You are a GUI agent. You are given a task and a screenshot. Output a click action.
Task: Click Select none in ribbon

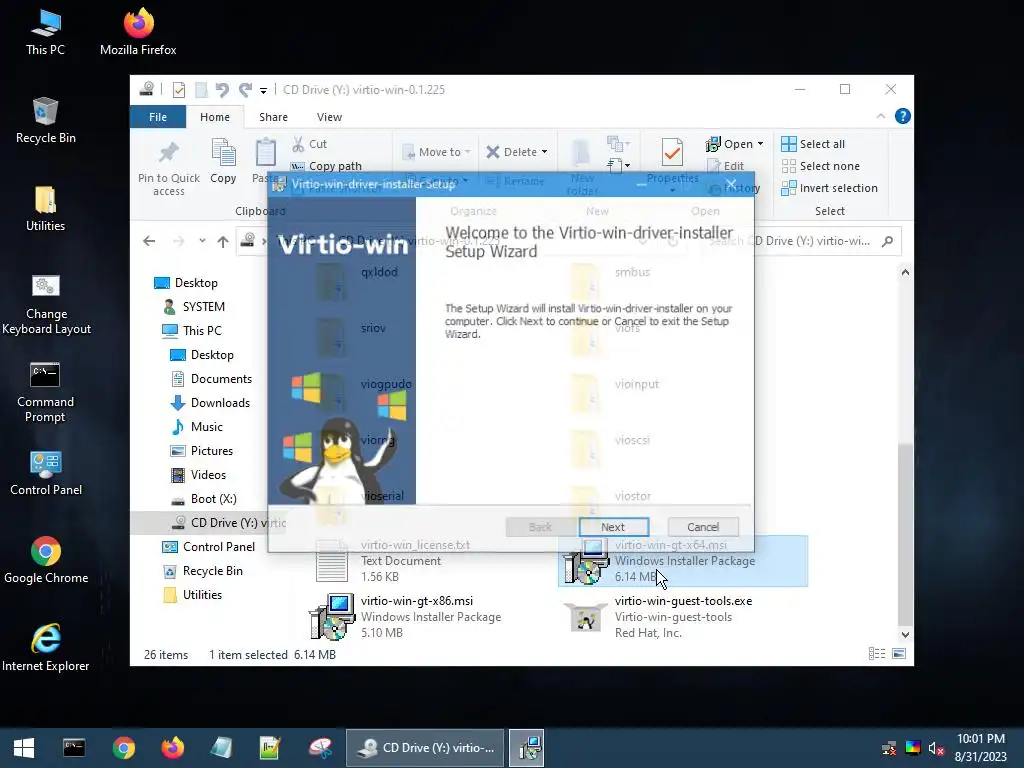tap(820, 166)
